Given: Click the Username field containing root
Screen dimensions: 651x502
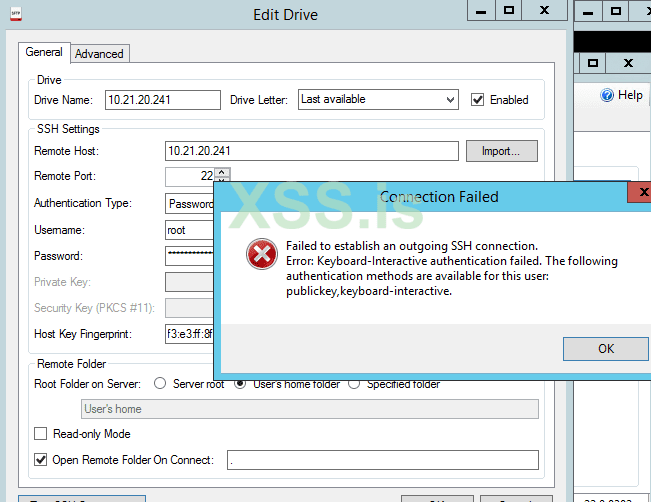Looking at the screenshot, I should click(190, 230).
